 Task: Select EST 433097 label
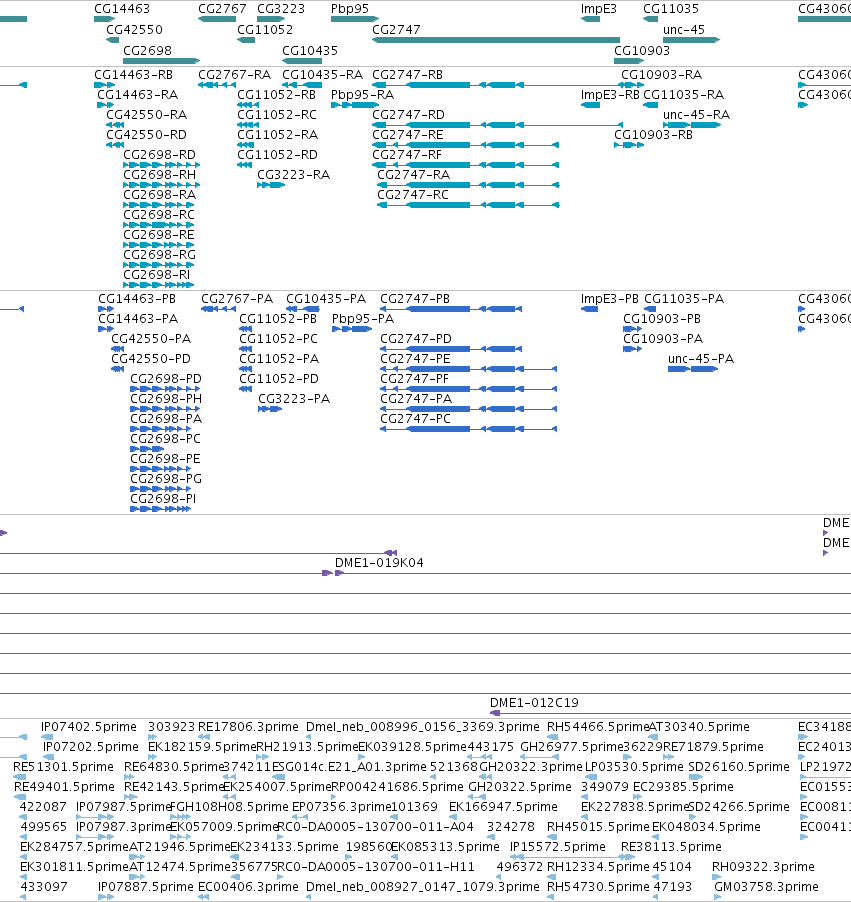pyautogui.click(x=44, y=886)
